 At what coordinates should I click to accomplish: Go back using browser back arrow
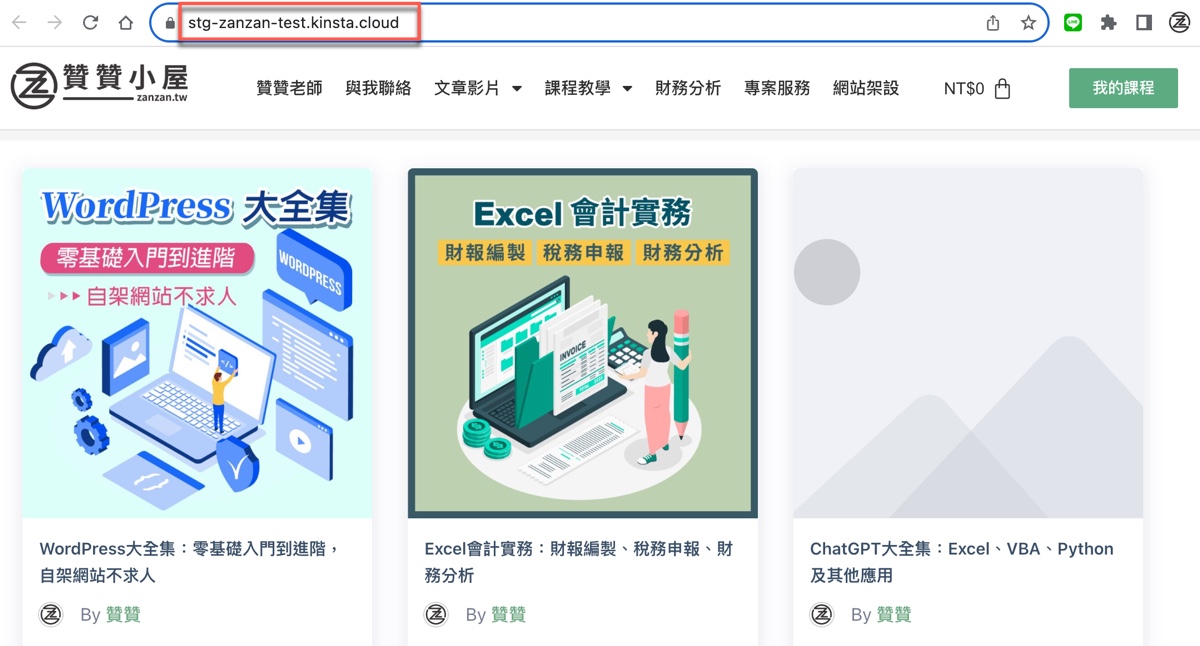[19, 22]
